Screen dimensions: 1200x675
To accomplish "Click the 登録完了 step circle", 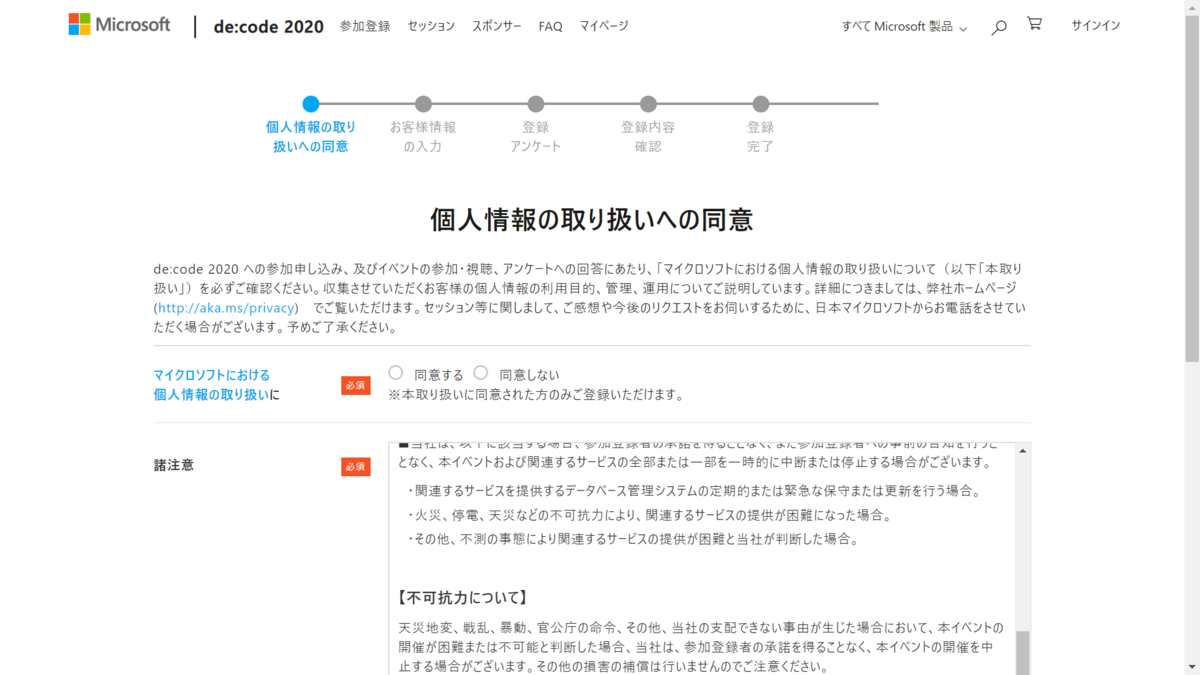I will pyautogui.click(x=761, y=104).
